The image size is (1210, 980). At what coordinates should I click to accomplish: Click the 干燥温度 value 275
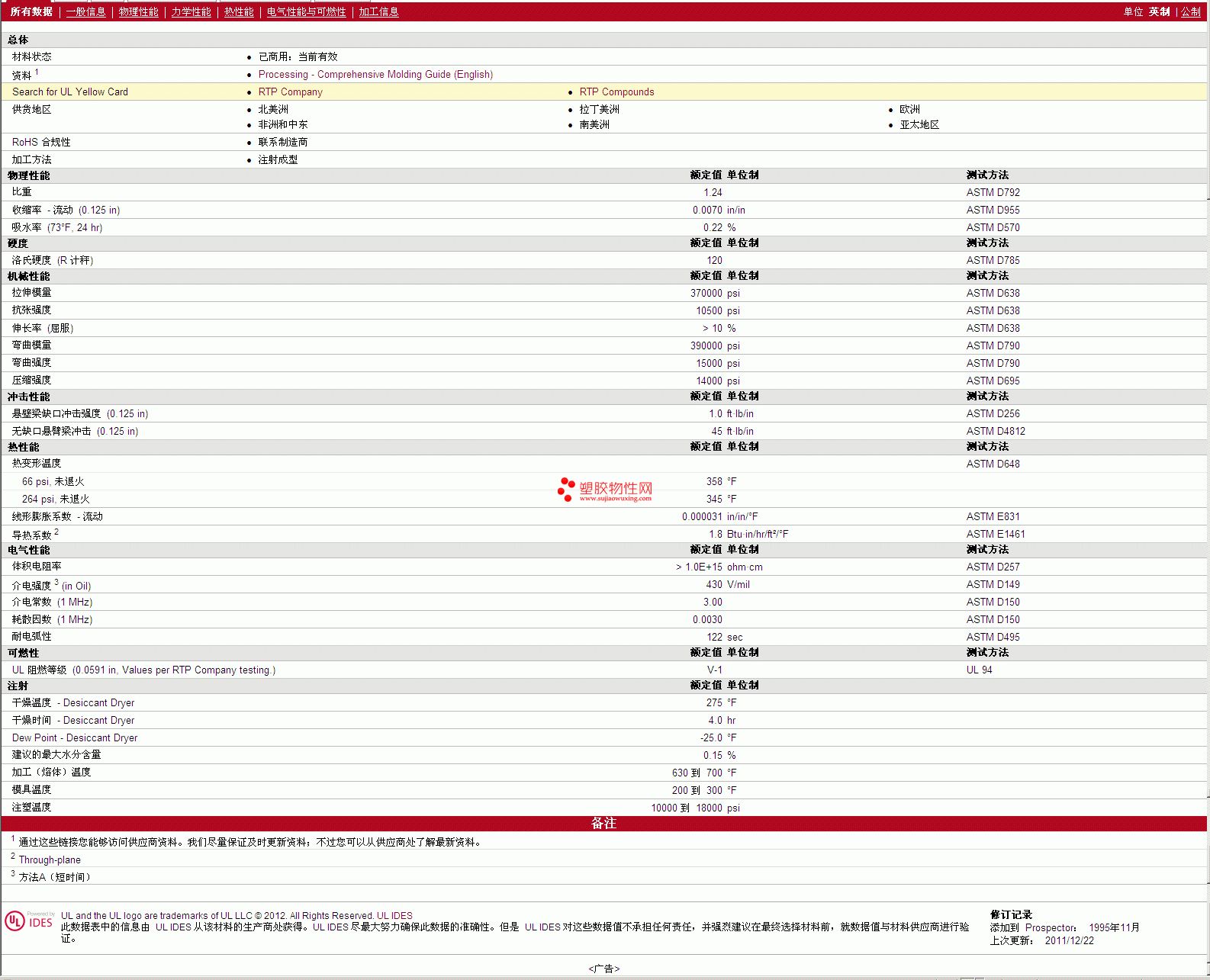[714, 703]
